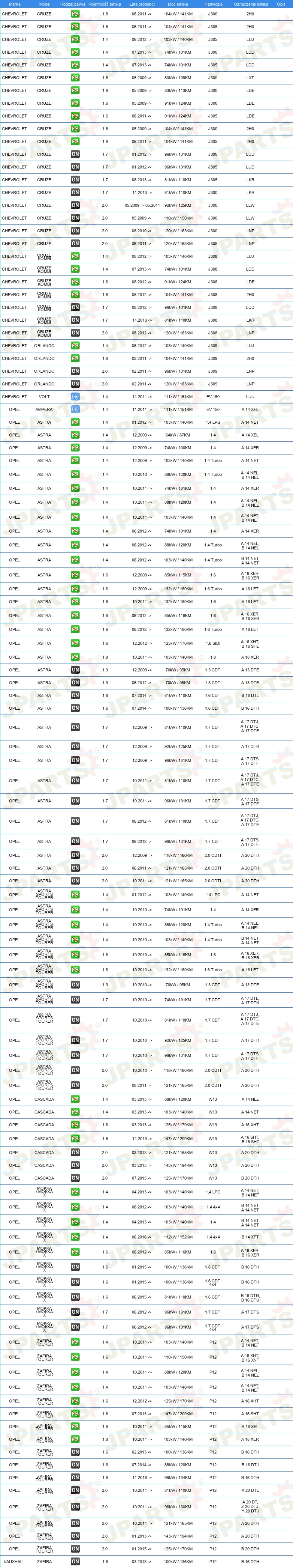Screen dimensions: 293x1568
Task: Click petrol icon in Cruze Kombi LDD row
Action: tap(75, 269)
